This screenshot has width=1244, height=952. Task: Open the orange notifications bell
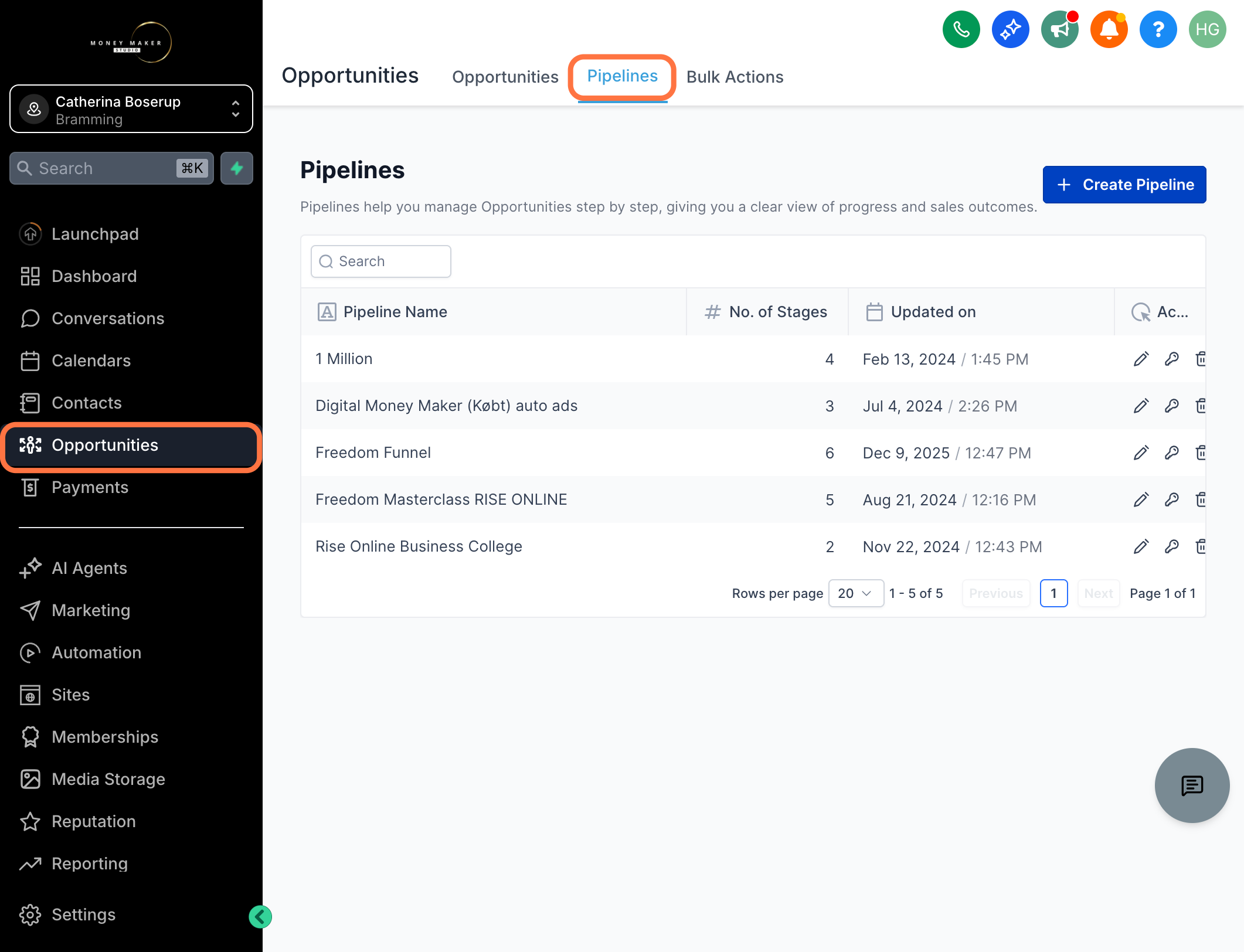click(1109, 29)
